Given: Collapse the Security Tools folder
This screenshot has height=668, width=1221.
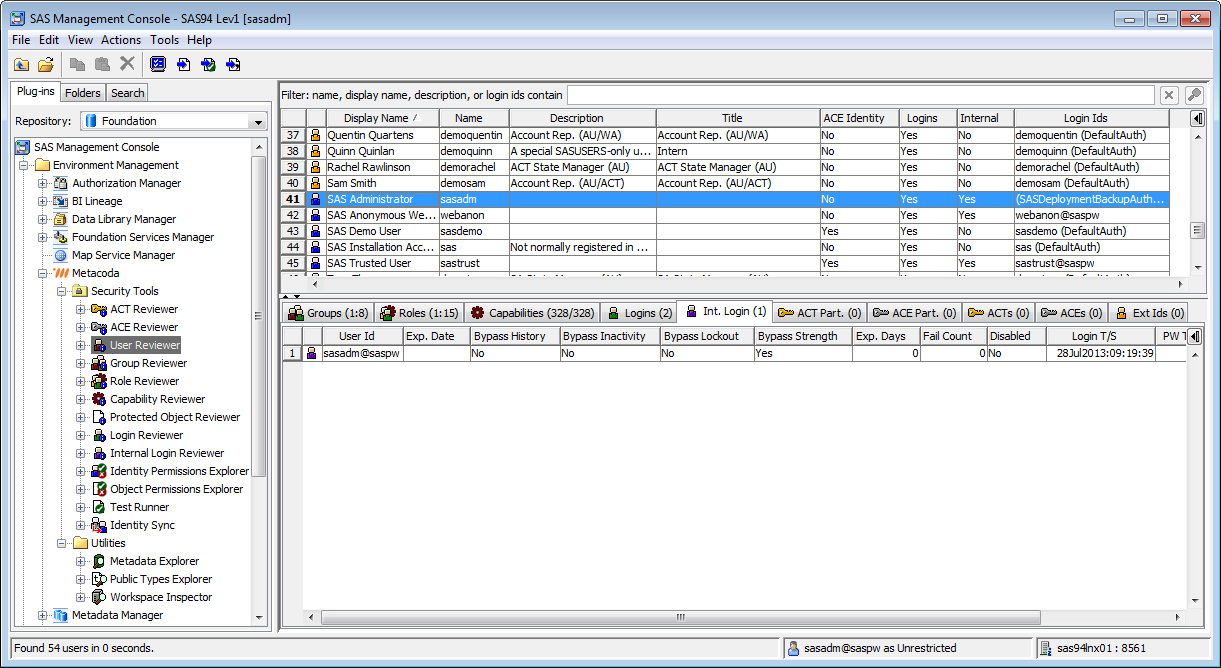Looking at the screenshot, I should (x=62, y=291).
